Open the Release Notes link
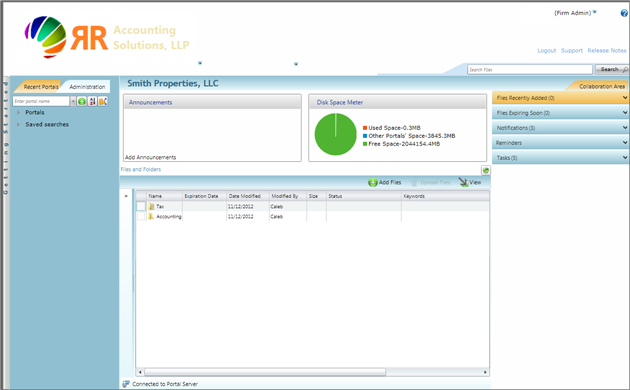630x390 pixels. 607,51
